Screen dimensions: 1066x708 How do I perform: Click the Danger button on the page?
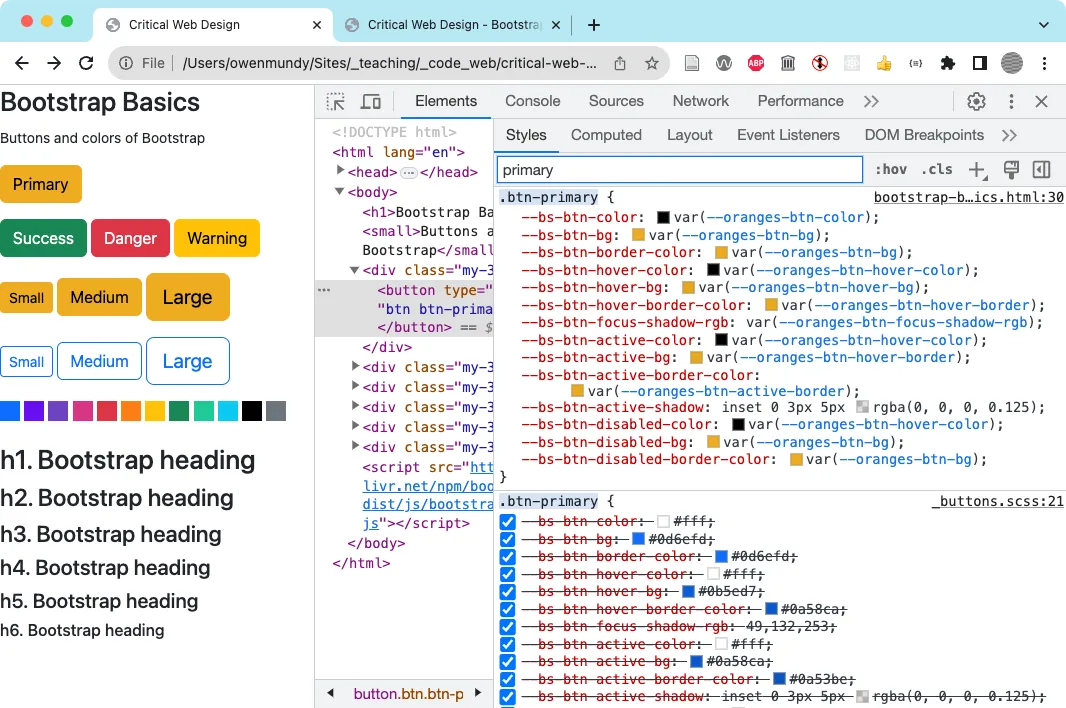[130, 238]
